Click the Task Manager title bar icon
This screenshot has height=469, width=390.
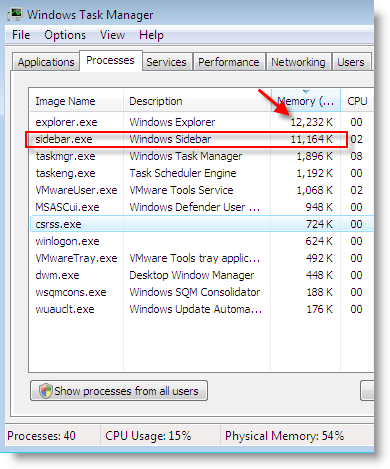(15, 14)
